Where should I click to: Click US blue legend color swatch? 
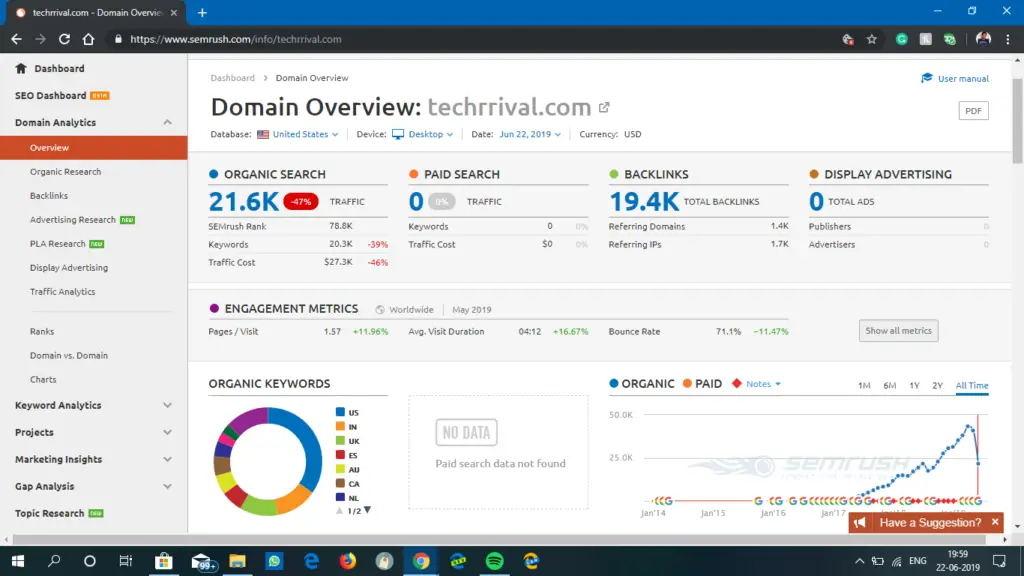click(340, 412)
